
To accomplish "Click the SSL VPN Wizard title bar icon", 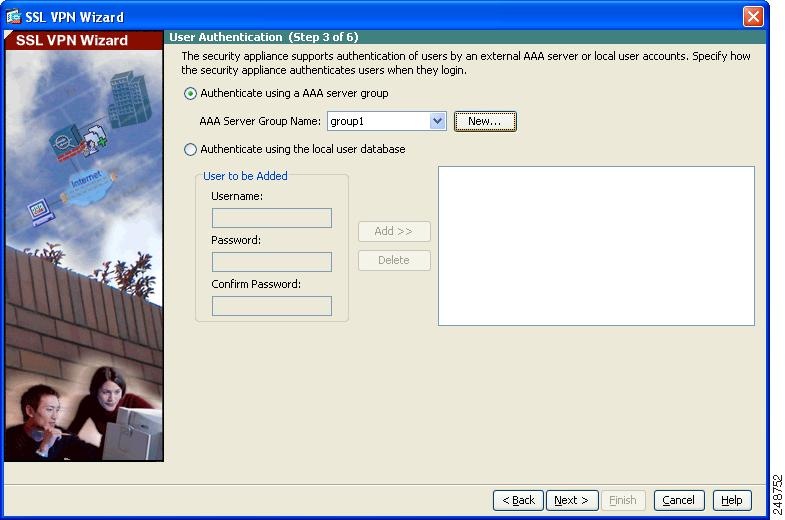I will 14,17.
